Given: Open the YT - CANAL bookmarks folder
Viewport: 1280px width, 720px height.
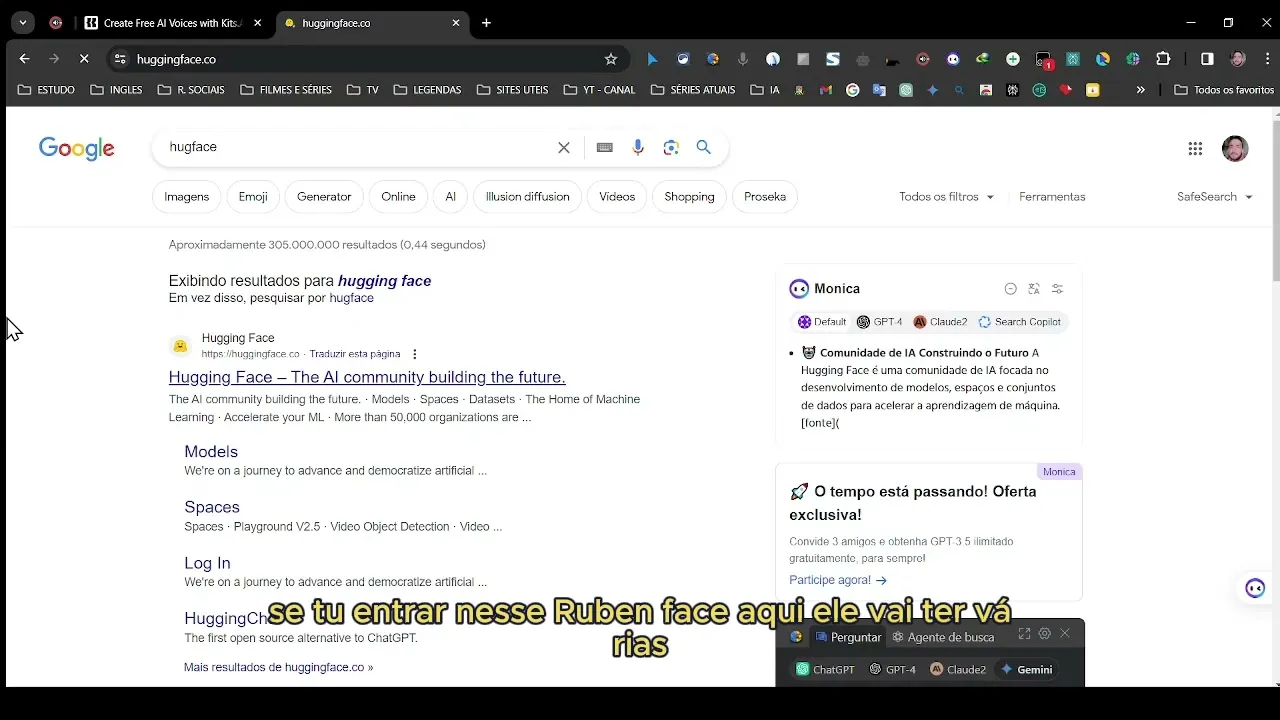Looking at the screenshot, I should click(x=600, y=90).
